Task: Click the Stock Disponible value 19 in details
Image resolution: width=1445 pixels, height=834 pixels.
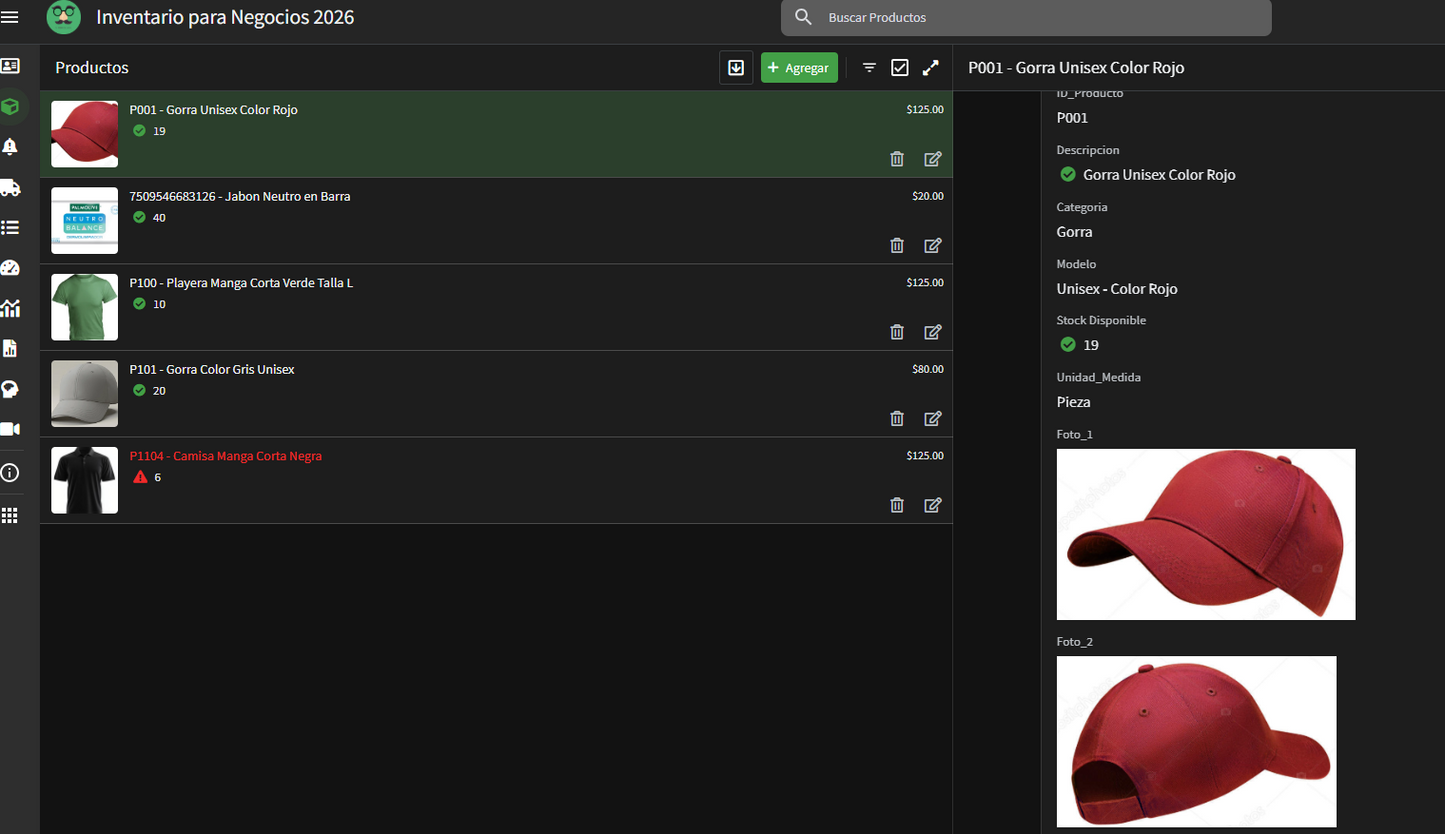Action: click(1091, 345)
